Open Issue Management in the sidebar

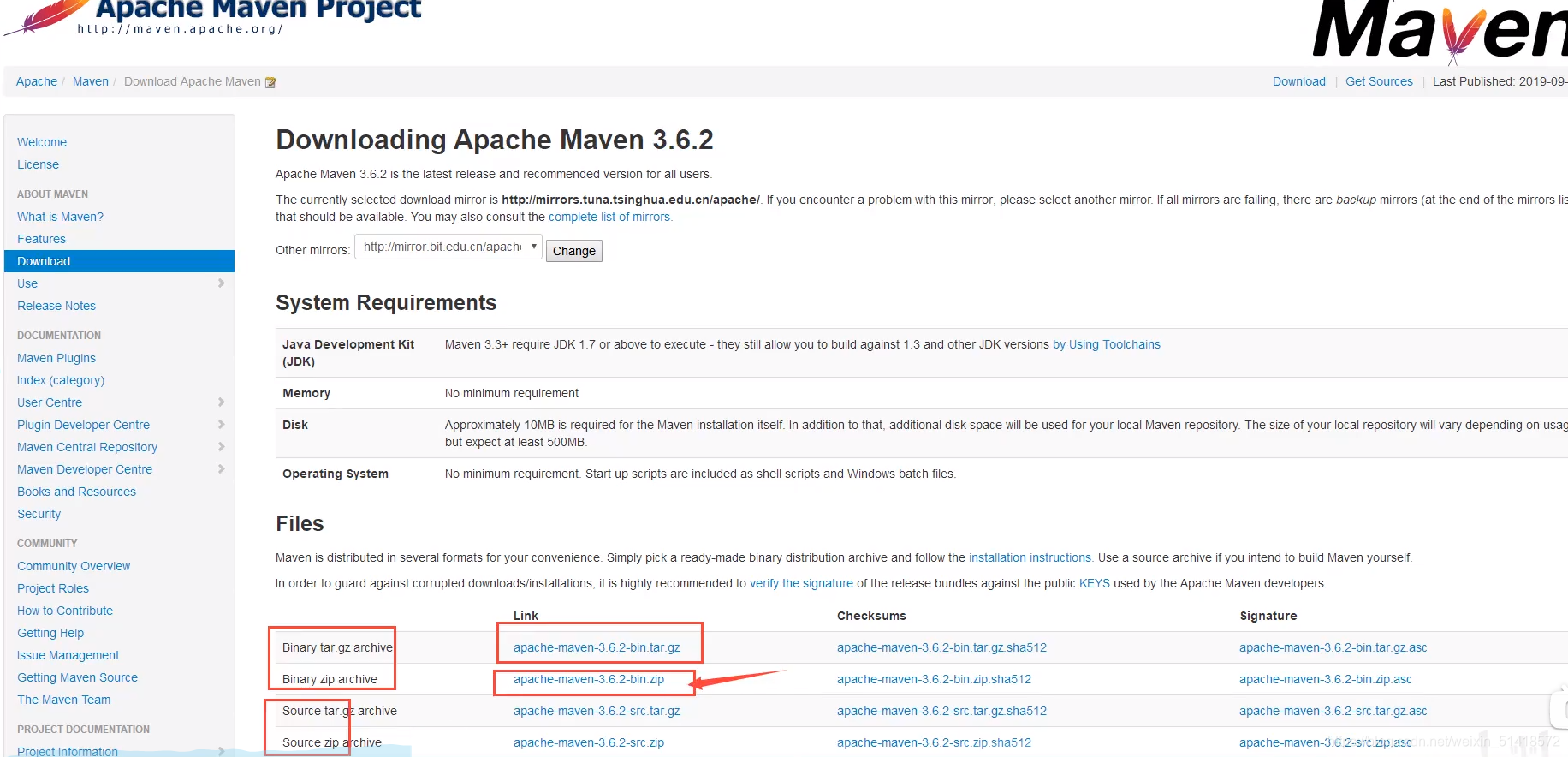click(68, 655)
